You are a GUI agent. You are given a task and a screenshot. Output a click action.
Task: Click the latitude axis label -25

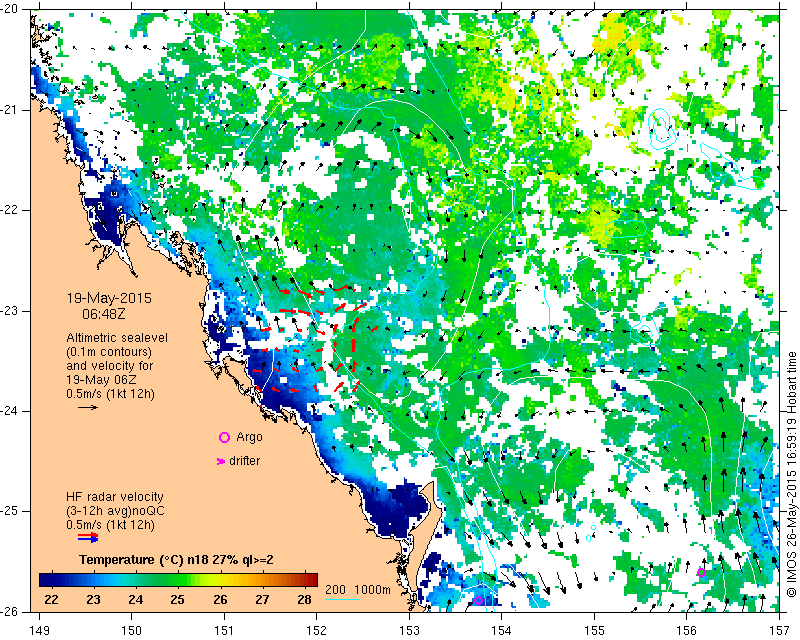(11, 511)
